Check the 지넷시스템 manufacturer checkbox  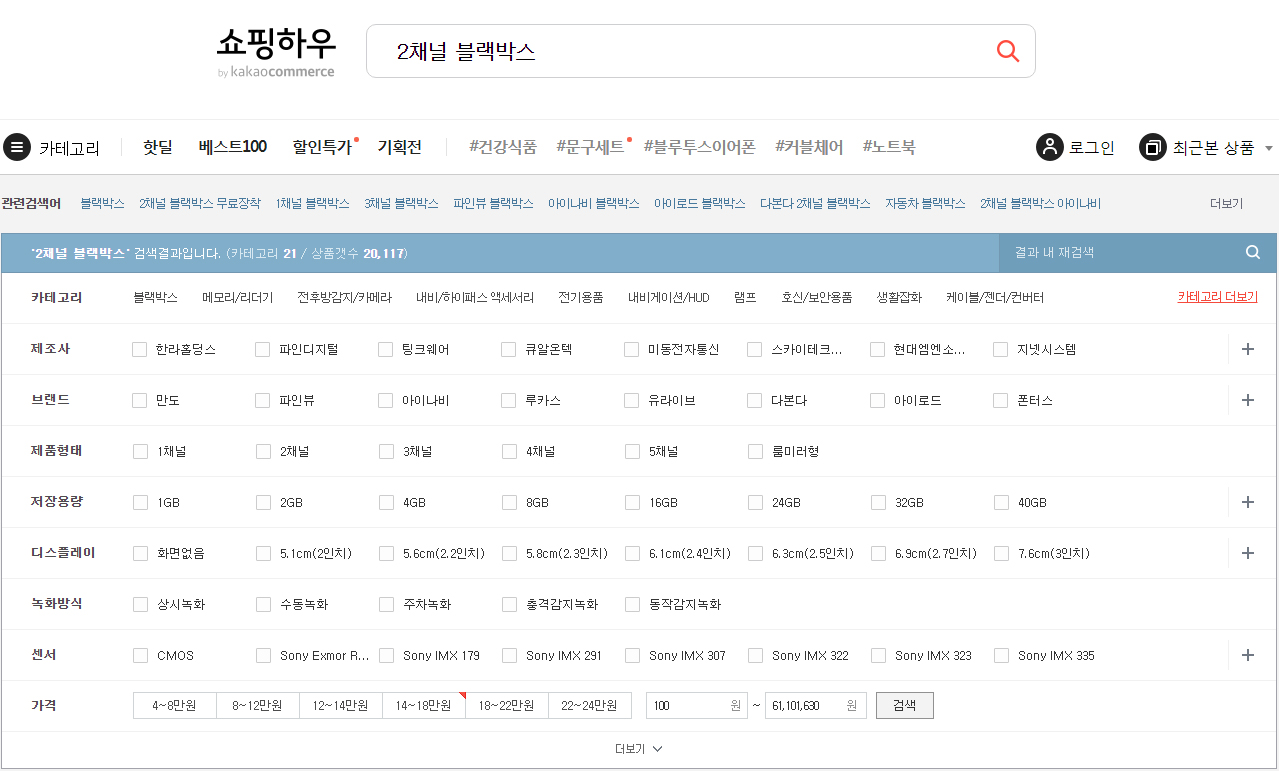(x=1001, y=349)
